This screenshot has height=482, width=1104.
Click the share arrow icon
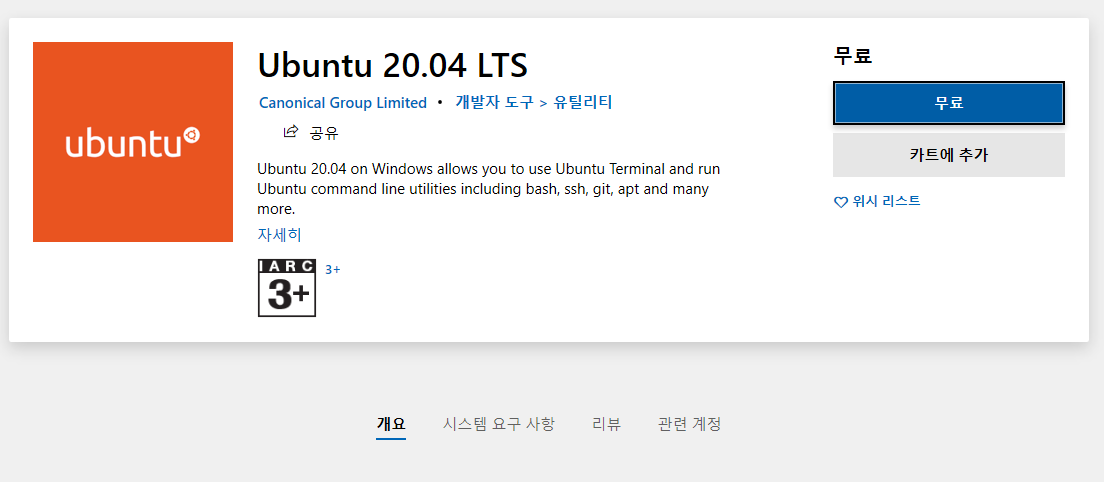[291, 132]
